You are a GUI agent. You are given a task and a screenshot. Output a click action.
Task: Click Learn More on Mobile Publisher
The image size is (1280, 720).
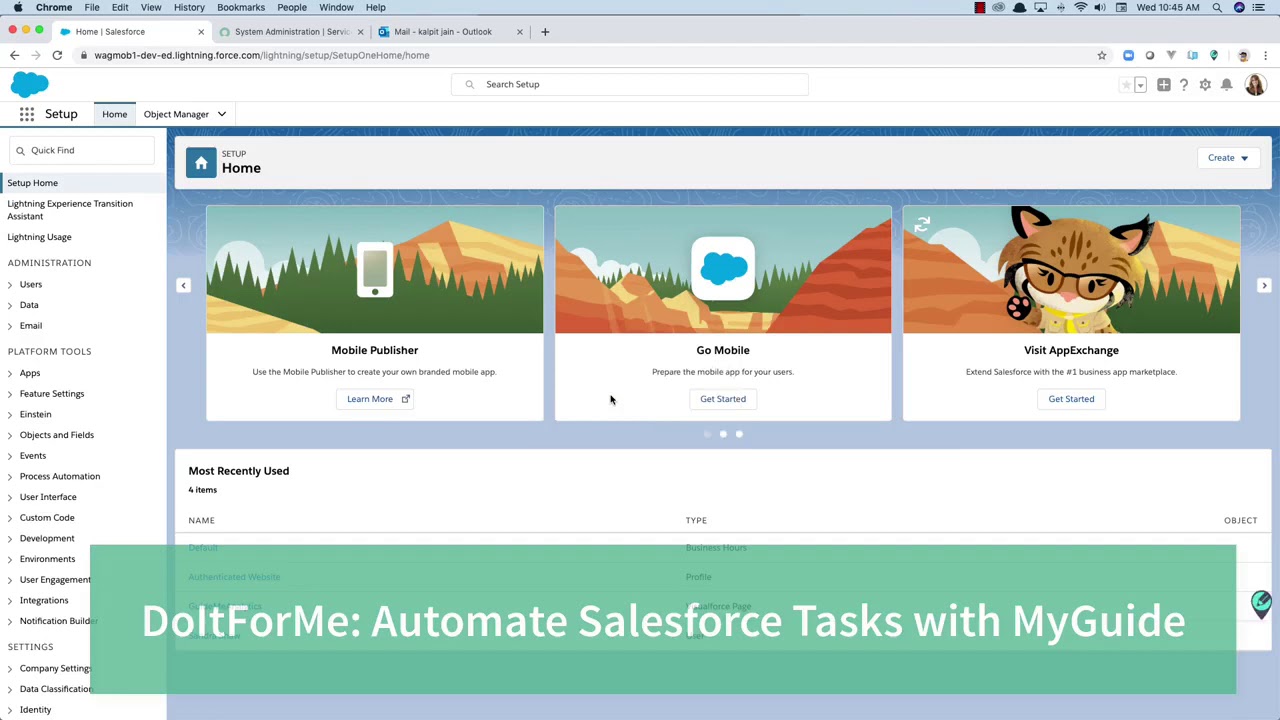click(x=375, y=399)
